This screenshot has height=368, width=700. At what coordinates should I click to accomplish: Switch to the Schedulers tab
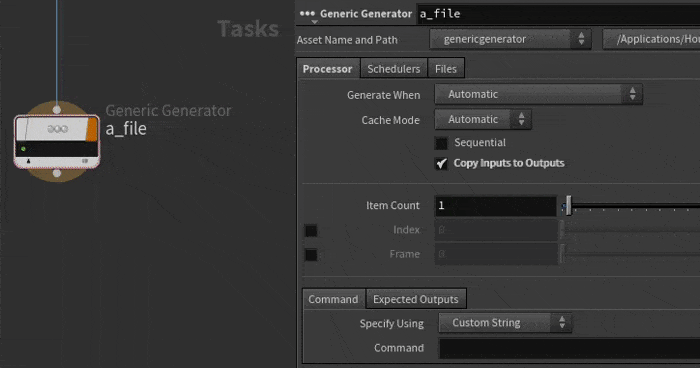pyautogui.click(x=393, y=69)
